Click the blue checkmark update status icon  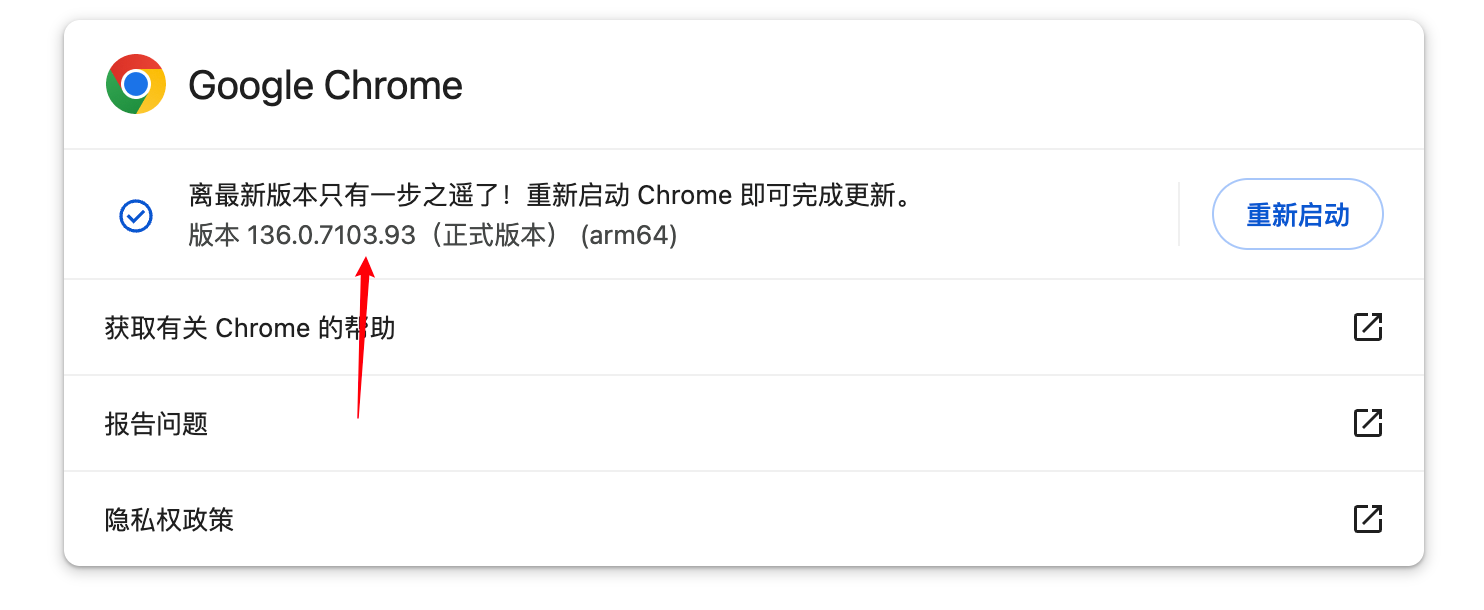coord(136,215)
